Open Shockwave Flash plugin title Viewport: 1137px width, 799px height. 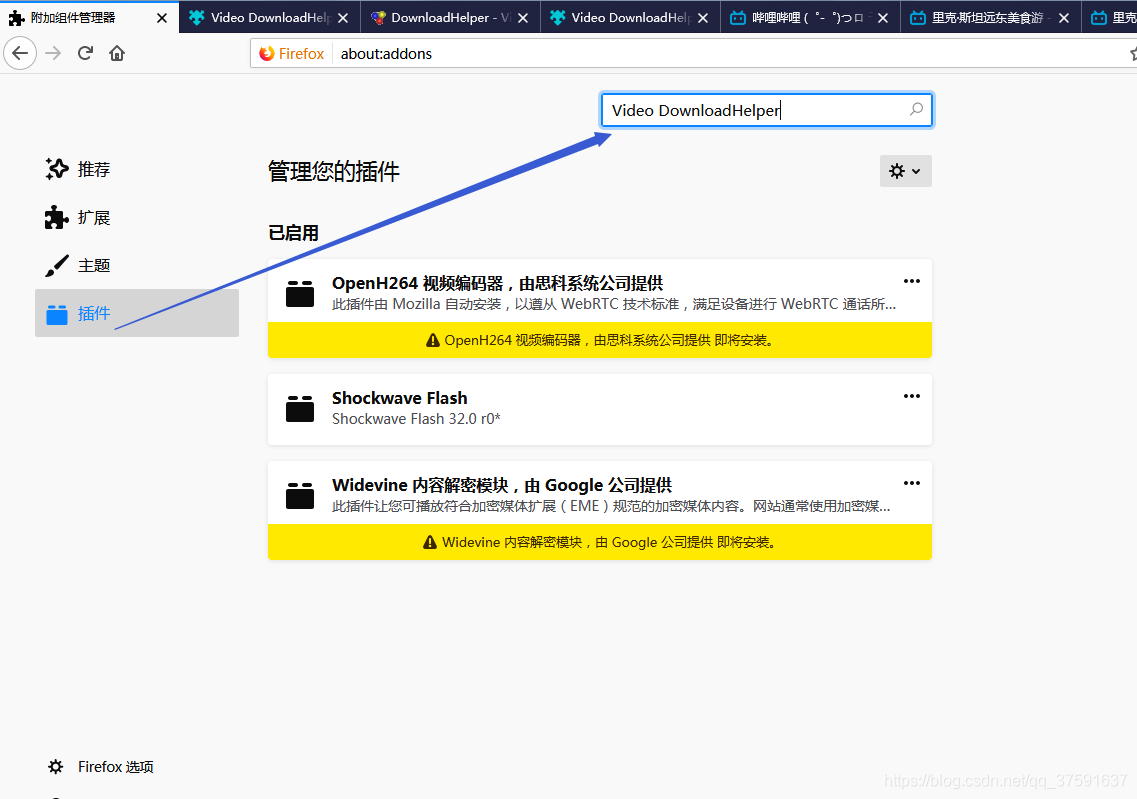pyautogui.click(x=400, y=398)
